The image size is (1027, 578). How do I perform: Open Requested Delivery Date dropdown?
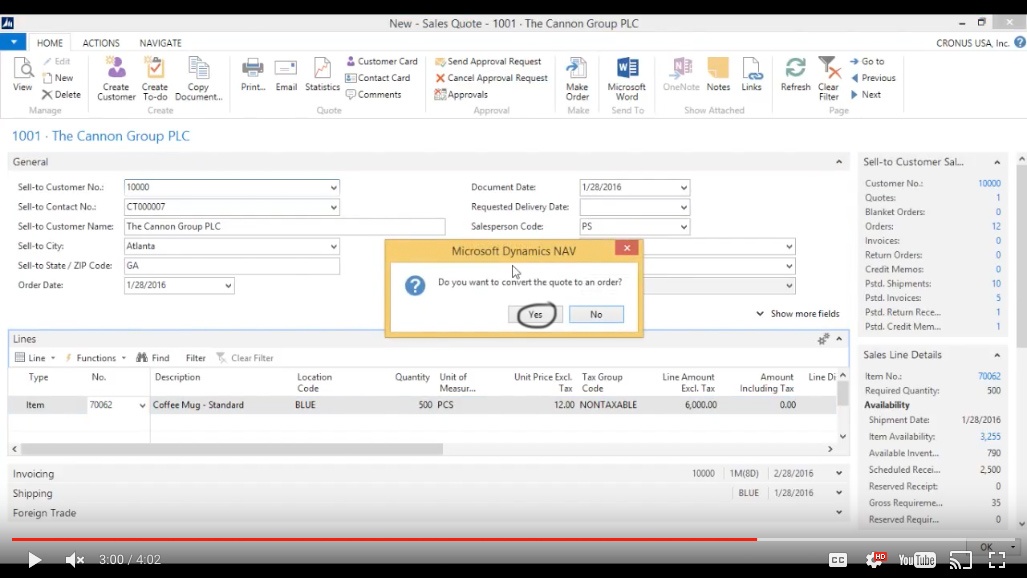click(684, 207)
